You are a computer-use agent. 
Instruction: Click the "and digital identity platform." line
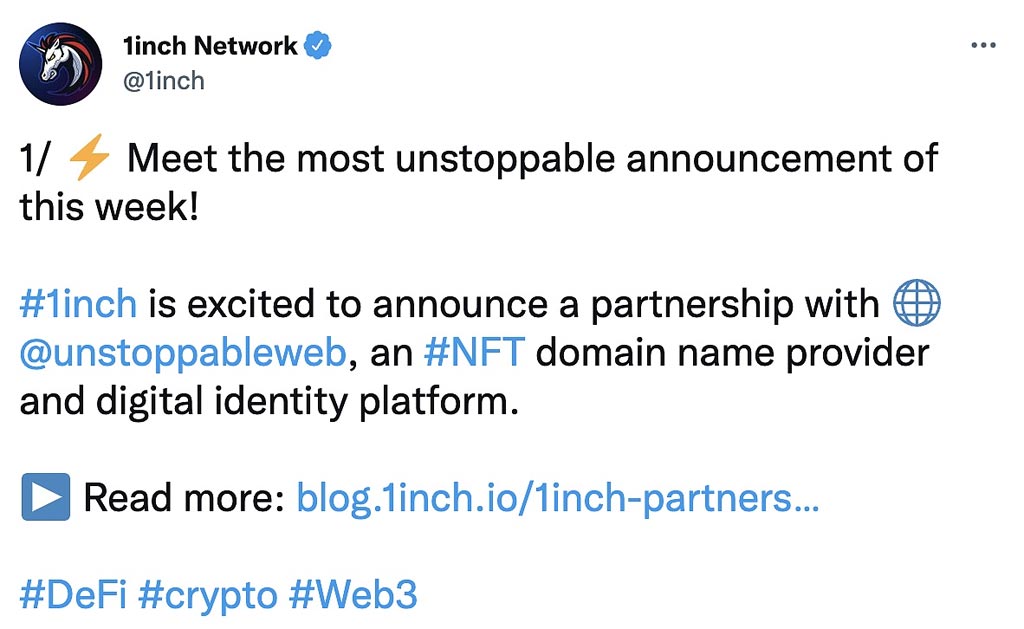(269, 401)
